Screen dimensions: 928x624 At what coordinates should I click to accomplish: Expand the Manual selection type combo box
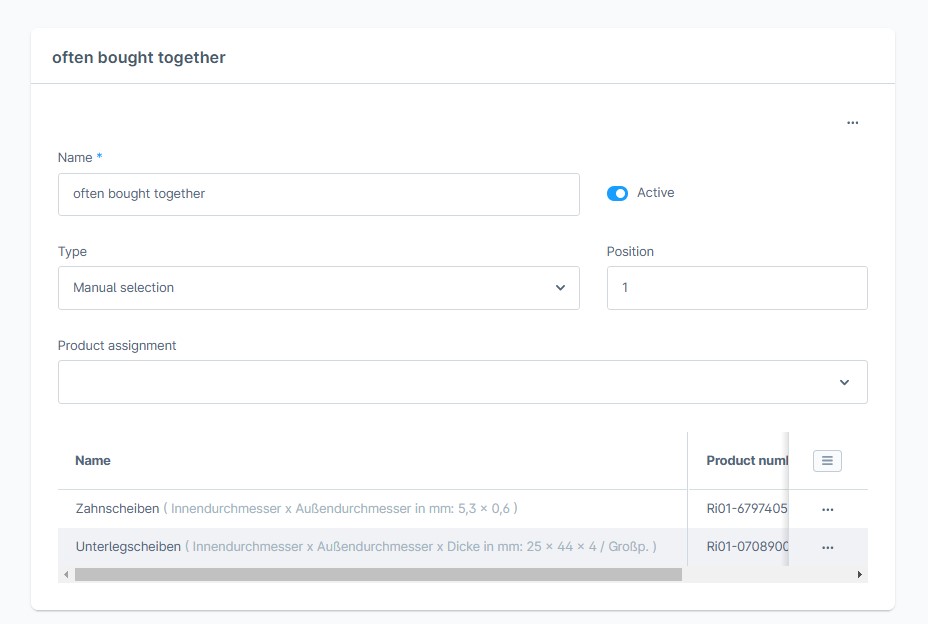319,287
